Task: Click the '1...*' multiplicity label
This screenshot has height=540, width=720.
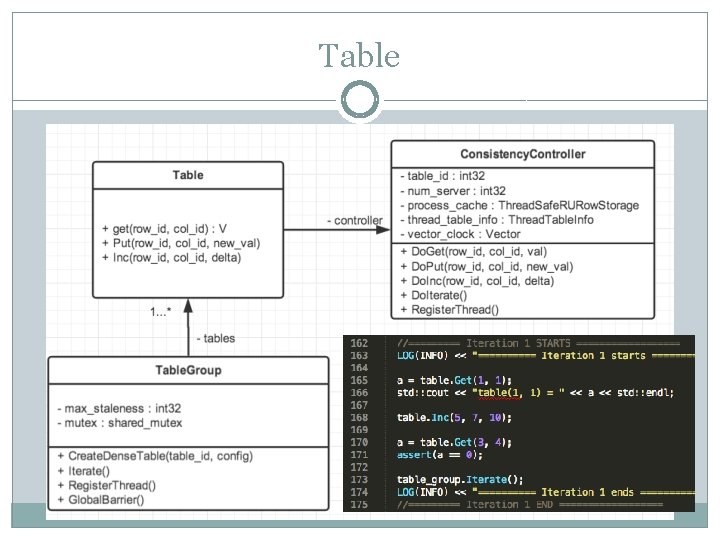Action: (160, 312)
